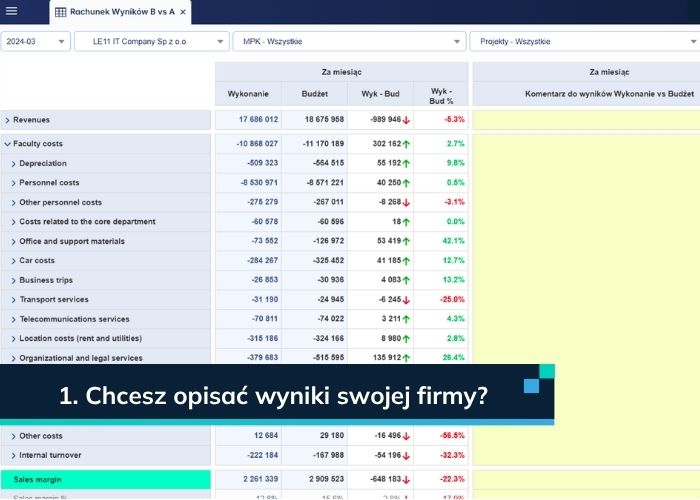The height and width of the screenshot is (500, 700).
Task: Click the red down arrow in Other costs row
Action: [406, 436]
